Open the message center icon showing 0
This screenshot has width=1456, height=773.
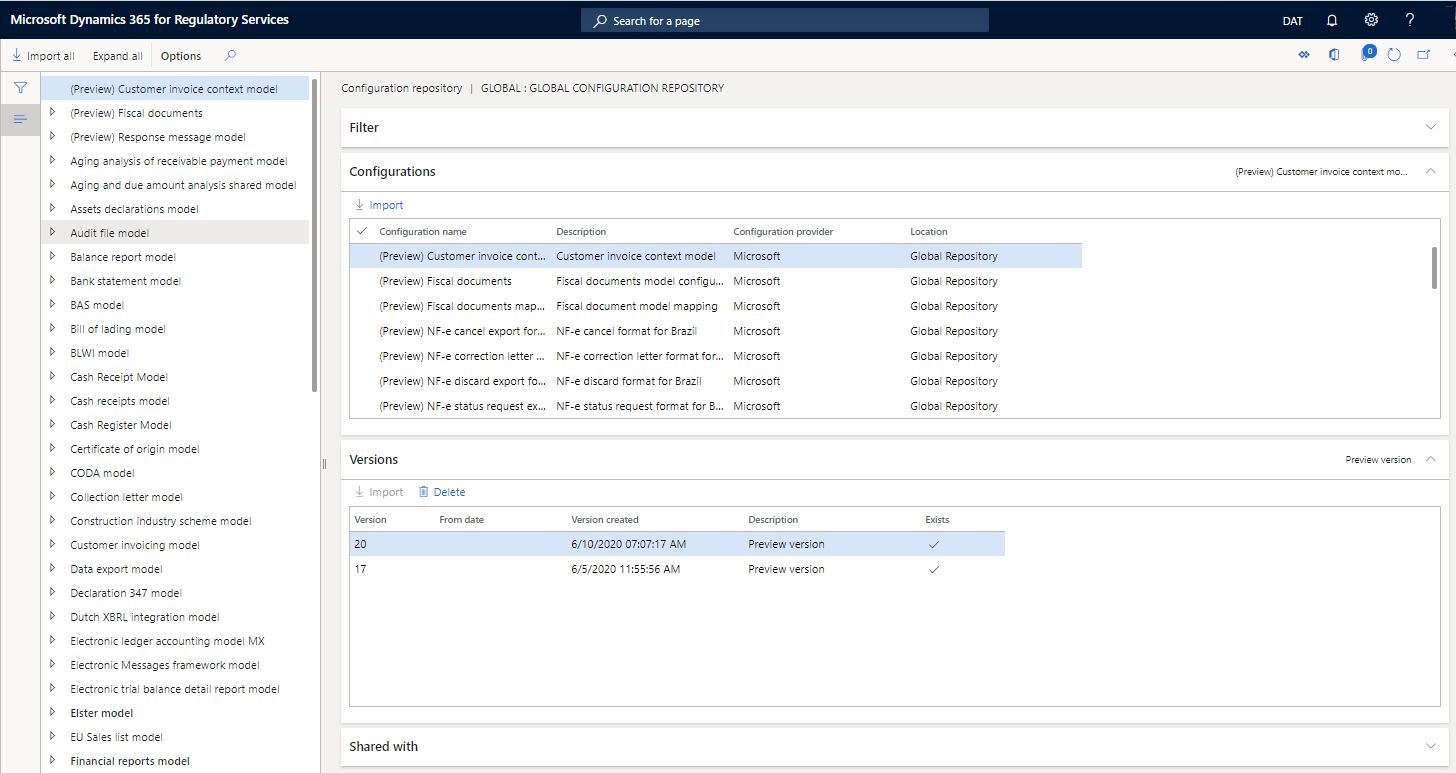tap(1366, 55)
